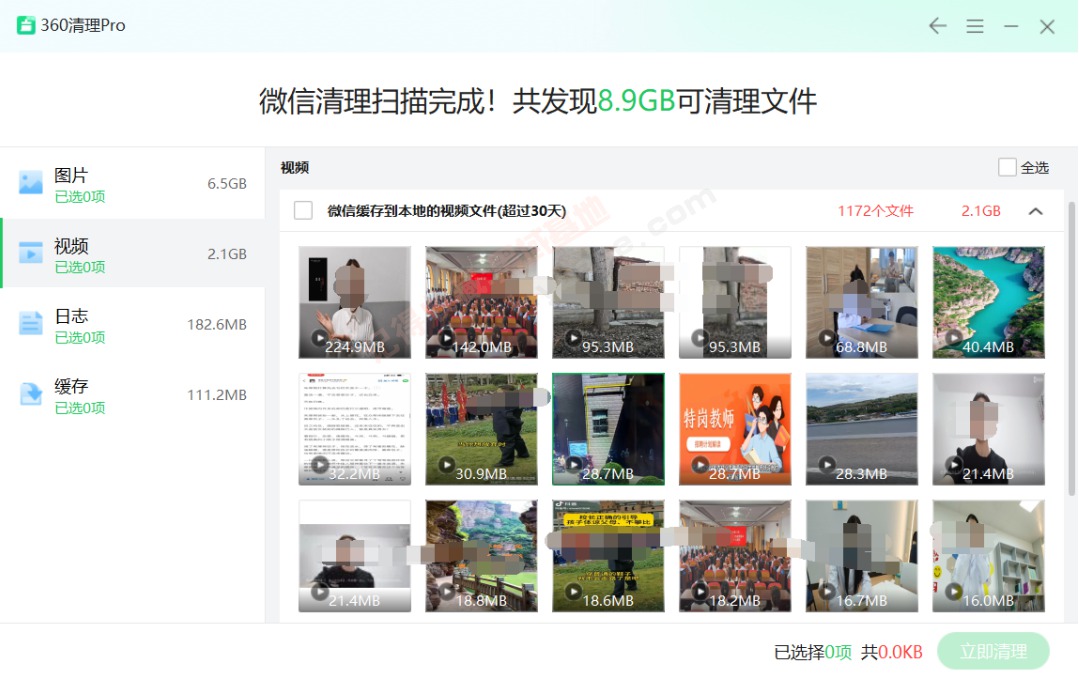The height and width of the screenshot is (681, 1079).
Task: Play icon on the 32.2MB video
Action: coord(319,464)
